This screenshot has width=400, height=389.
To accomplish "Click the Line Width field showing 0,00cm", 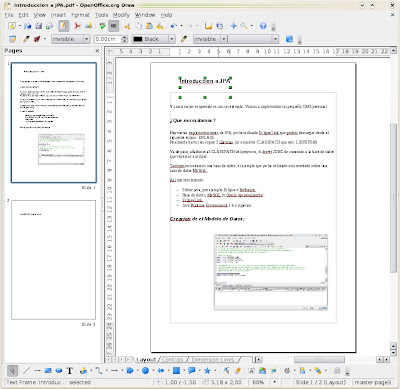I will (108, 39).
